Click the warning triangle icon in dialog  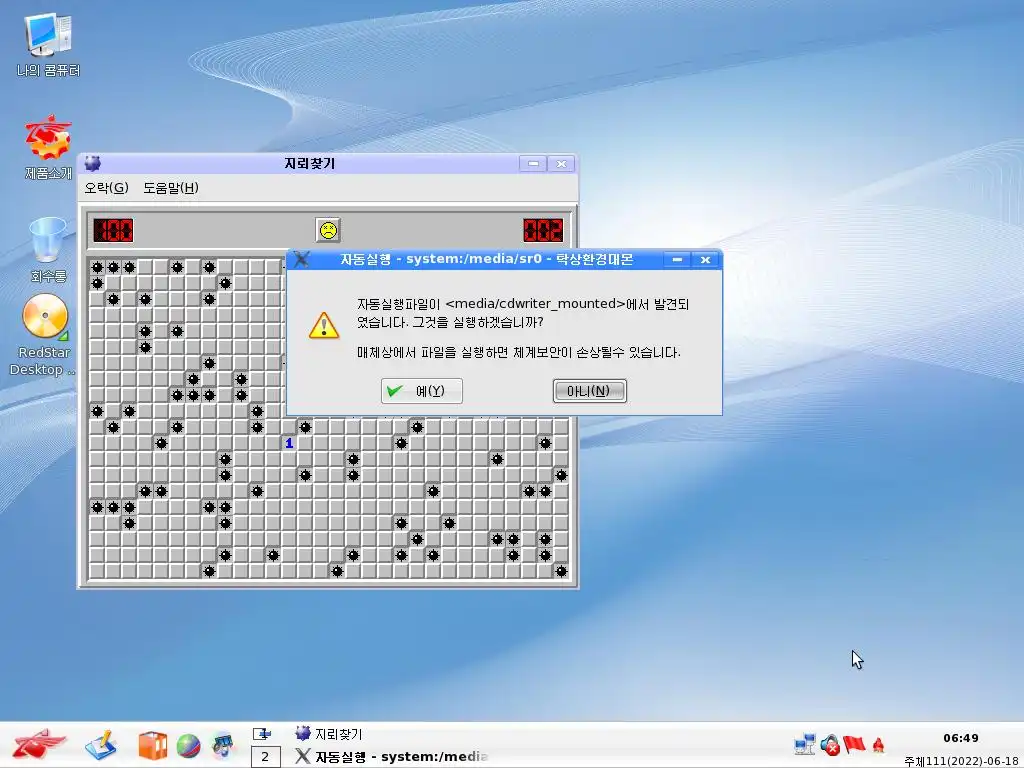[x=324, y=325]
